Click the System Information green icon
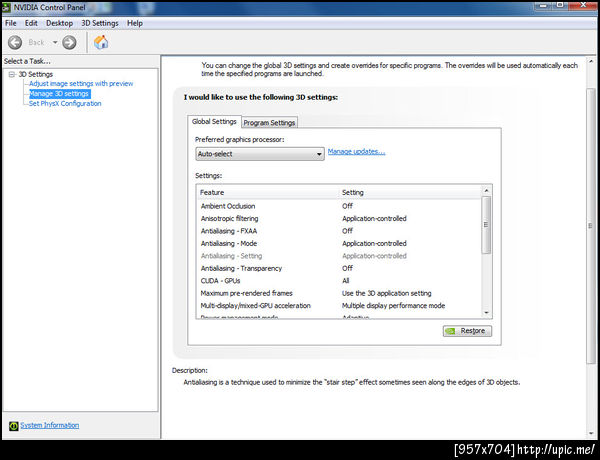The width and height of the screenshot is (600, 460). click(x=13, y=426)
